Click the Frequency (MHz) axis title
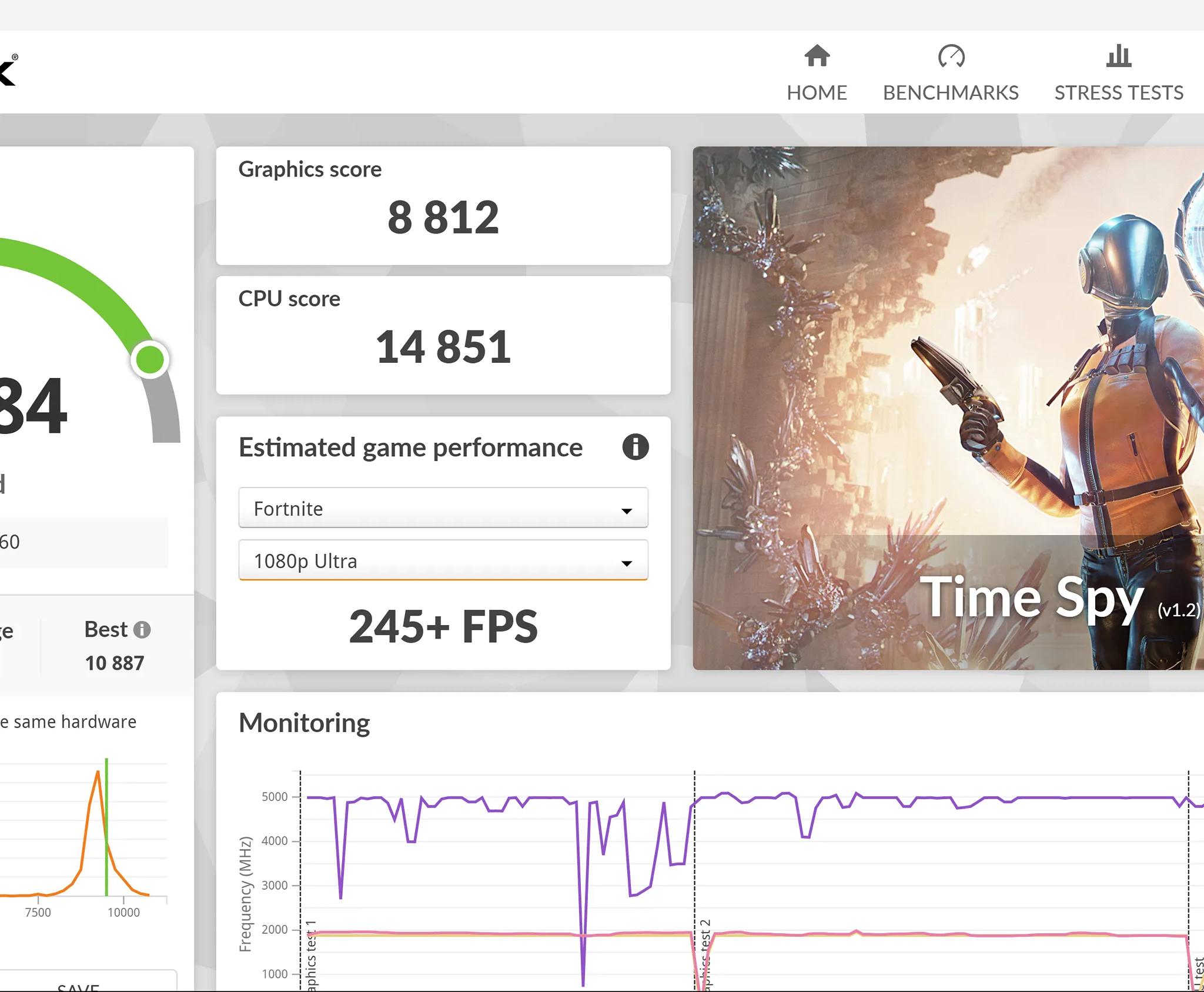The width and height of the screenshot is (1204, 992). (245, 894)
